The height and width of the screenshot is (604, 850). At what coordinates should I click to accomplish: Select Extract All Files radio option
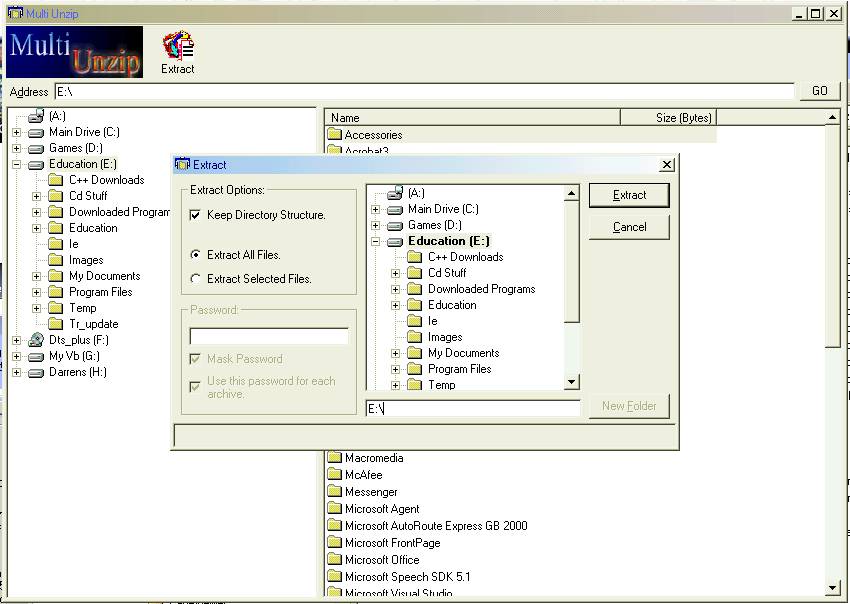coord(196,255)
